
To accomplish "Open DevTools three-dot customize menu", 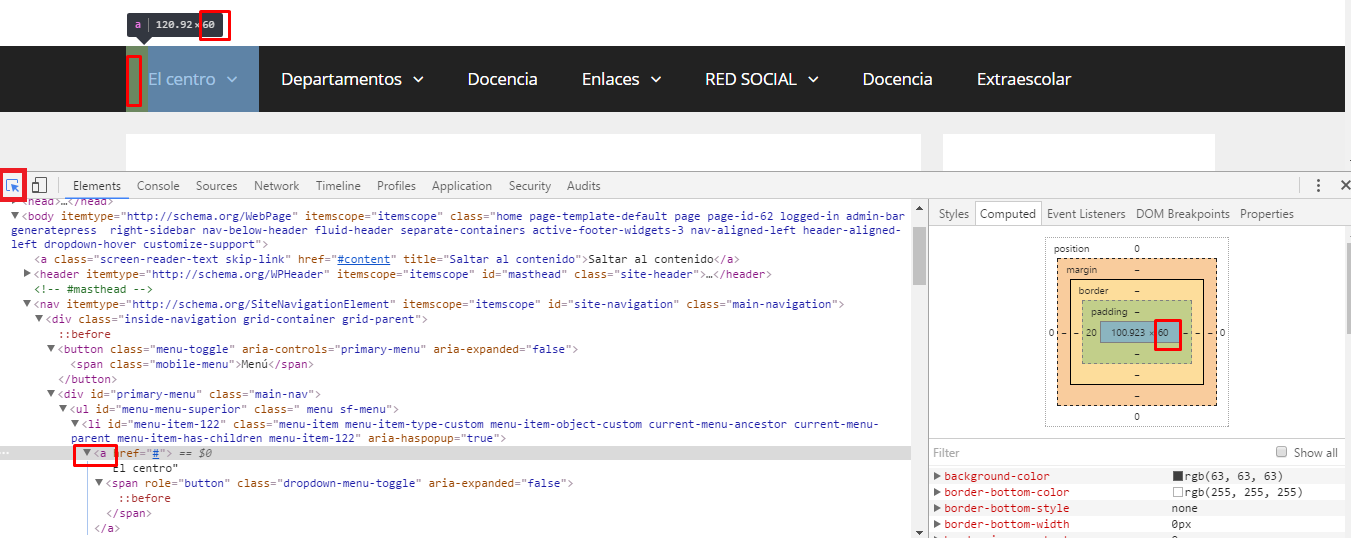I will [x=1318, y=185].
